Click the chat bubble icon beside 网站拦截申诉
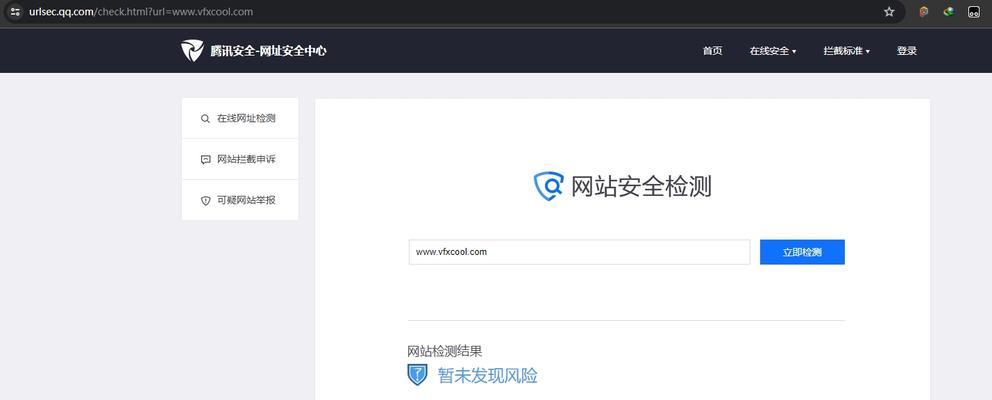 point(205,159)
